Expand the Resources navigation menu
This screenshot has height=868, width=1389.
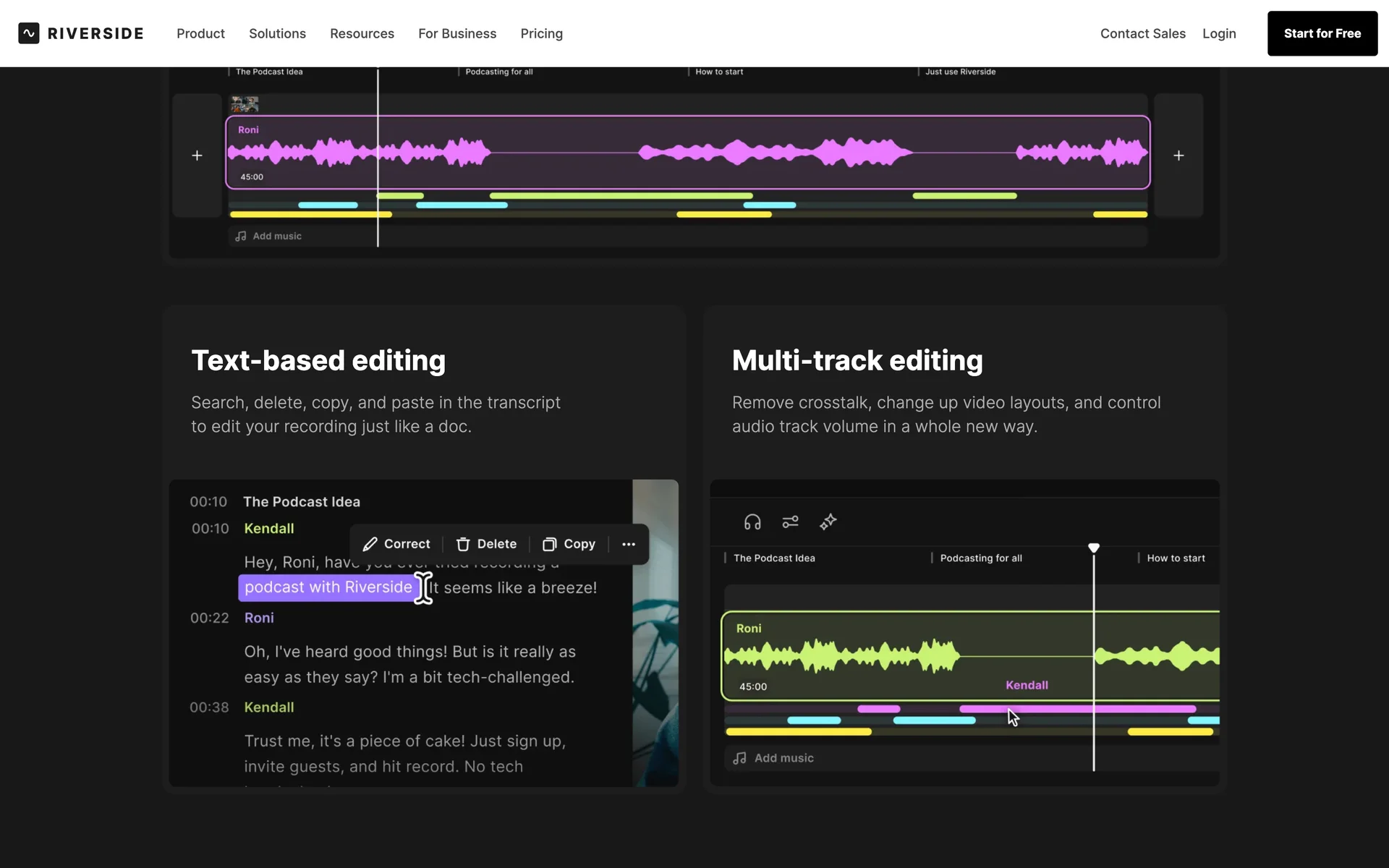[362, 33]
